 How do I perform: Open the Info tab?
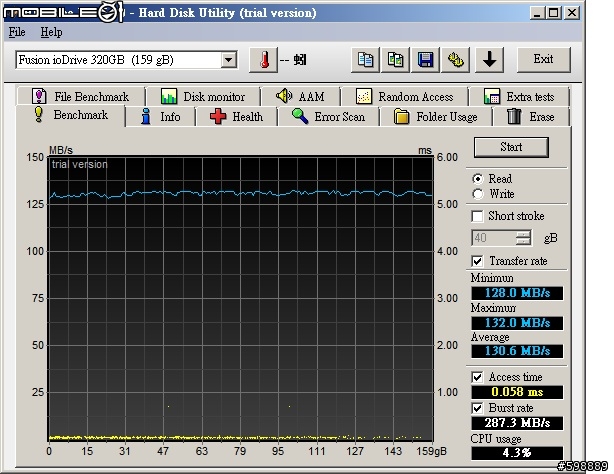[x=161, y=117]
